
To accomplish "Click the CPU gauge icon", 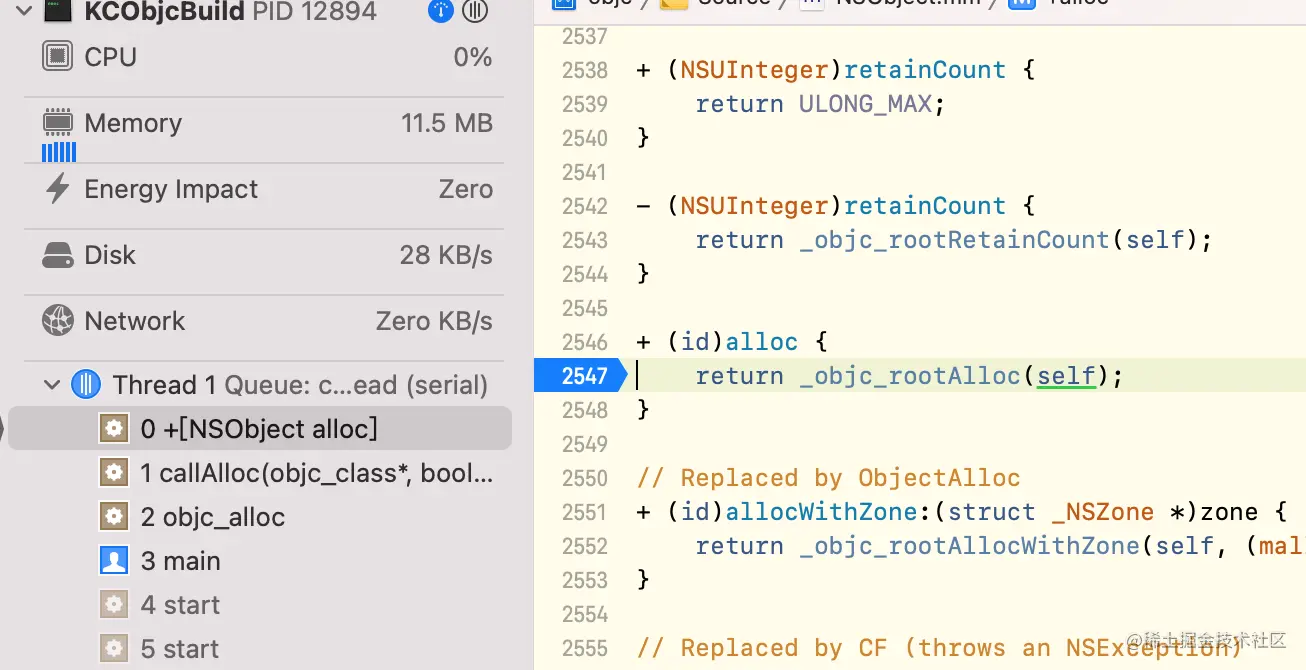I will click(58, 57).
